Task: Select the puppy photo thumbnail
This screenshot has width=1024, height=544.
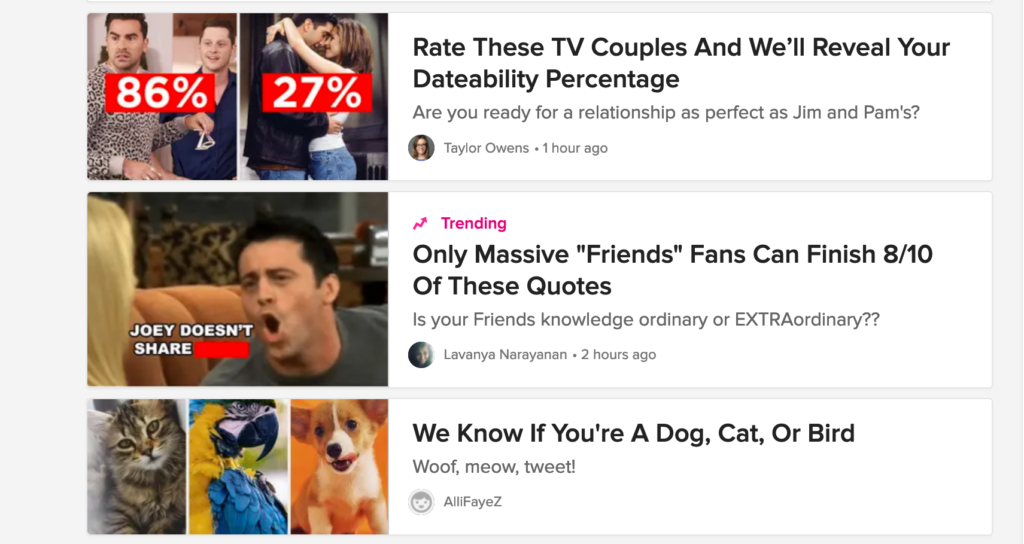Action: coord(339,467)
